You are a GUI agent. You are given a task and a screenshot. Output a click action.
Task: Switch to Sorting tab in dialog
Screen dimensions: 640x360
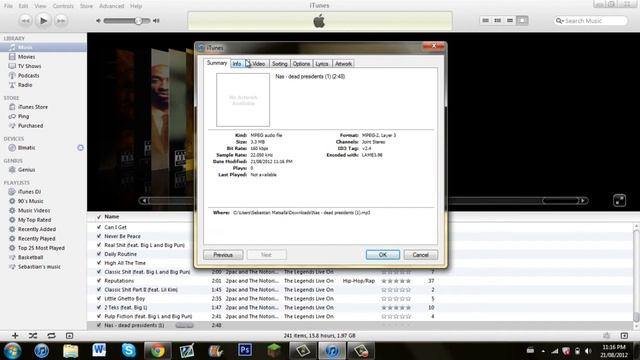click(x=280, y=64)
